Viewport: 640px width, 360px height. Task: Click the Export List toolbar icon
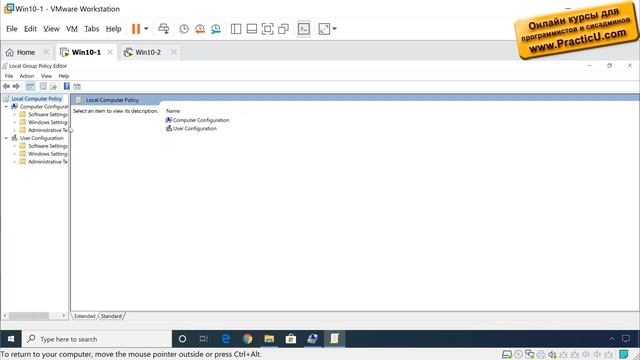(53, 86)
